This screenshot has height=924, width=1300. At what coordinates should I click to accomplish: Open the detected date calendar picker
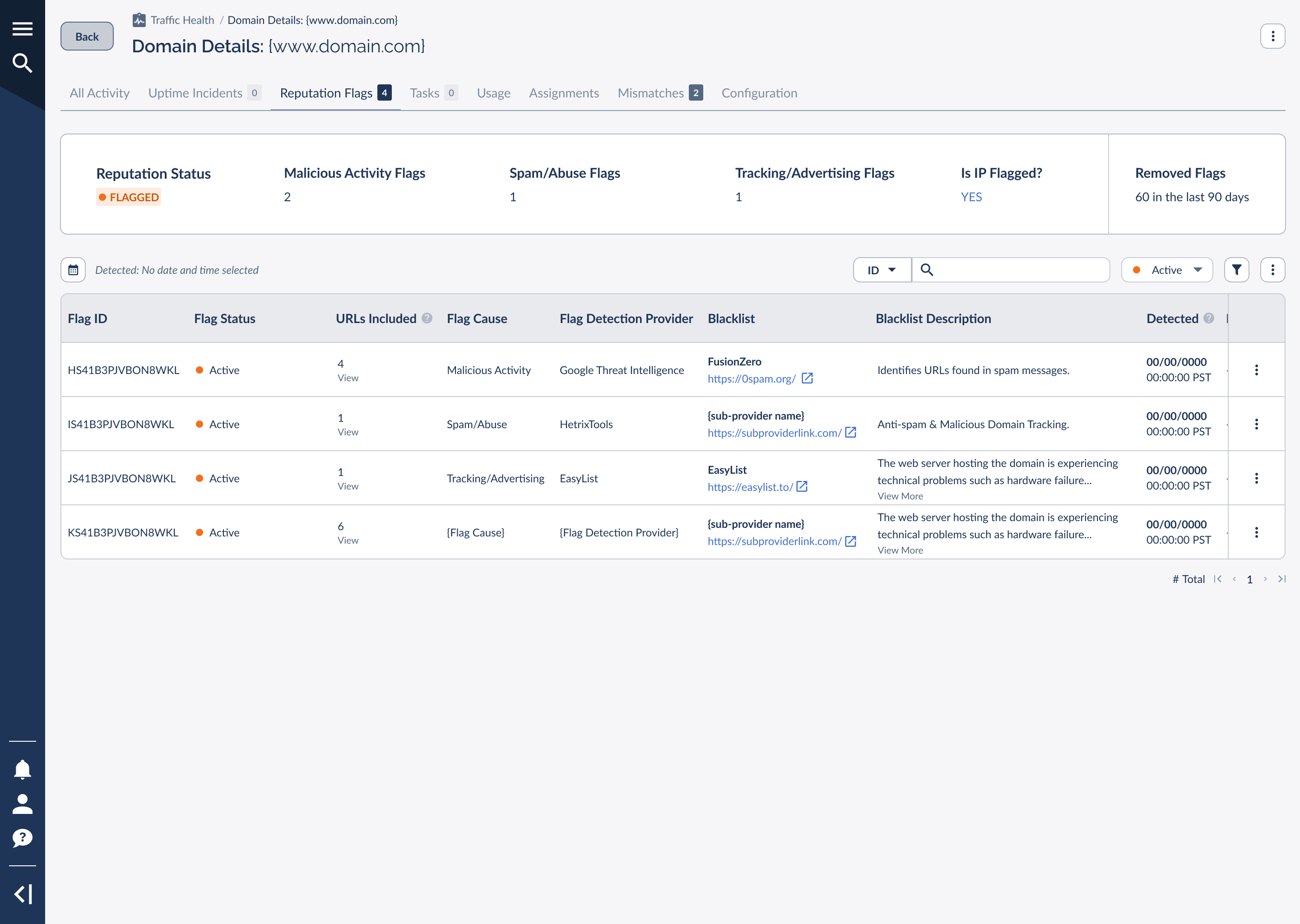(74, 270)
